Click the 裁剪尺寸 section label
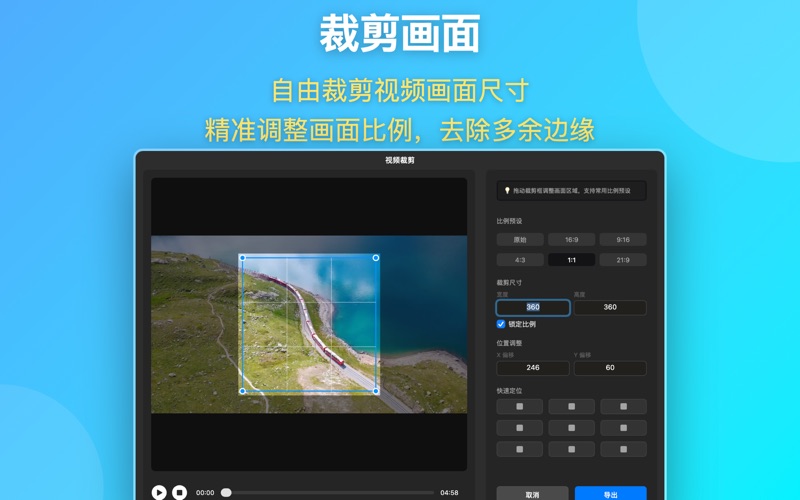Viewport: 800px width, 500px height. coord(509,283)
